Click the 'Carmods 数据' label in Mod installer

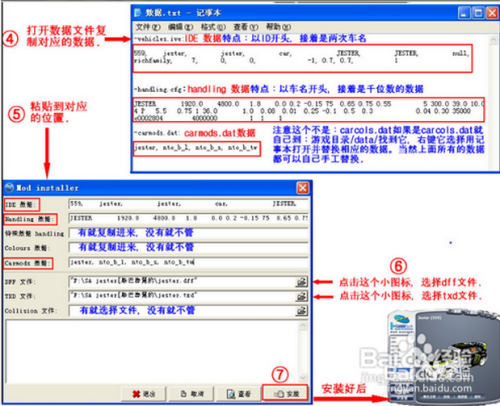[x=27, y=263]
